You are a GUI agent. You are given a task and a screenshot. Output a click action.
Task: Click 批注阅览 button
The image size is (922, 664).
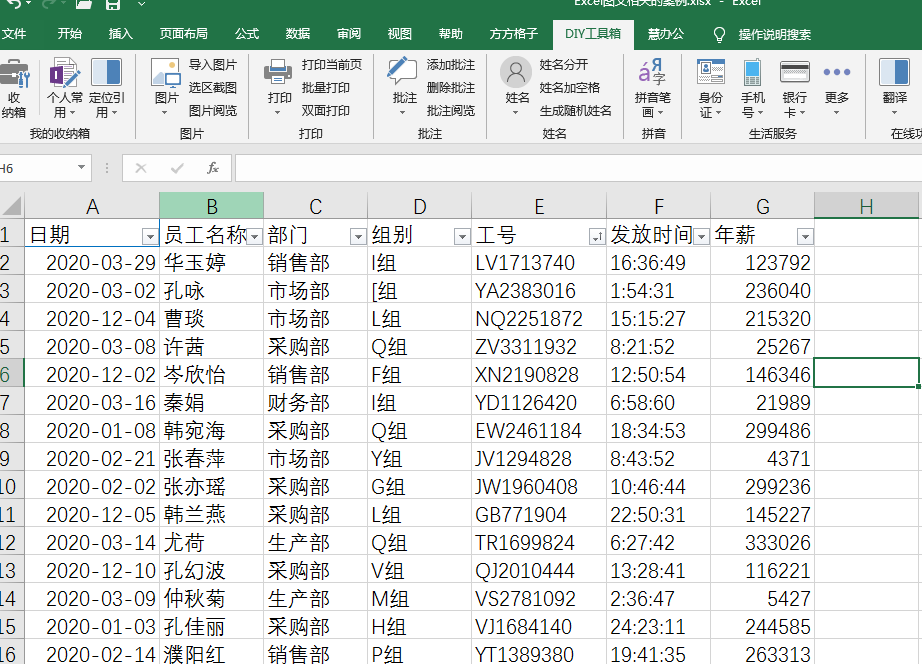[450, 111]
